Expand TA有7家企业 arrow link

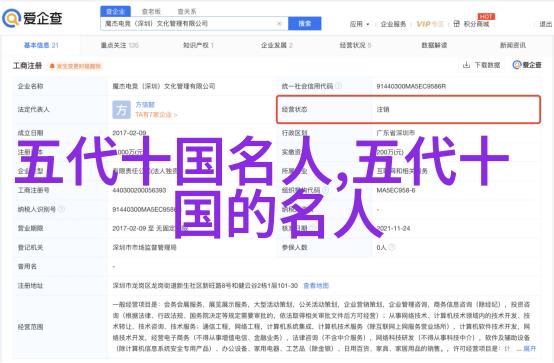click(157, 115)
